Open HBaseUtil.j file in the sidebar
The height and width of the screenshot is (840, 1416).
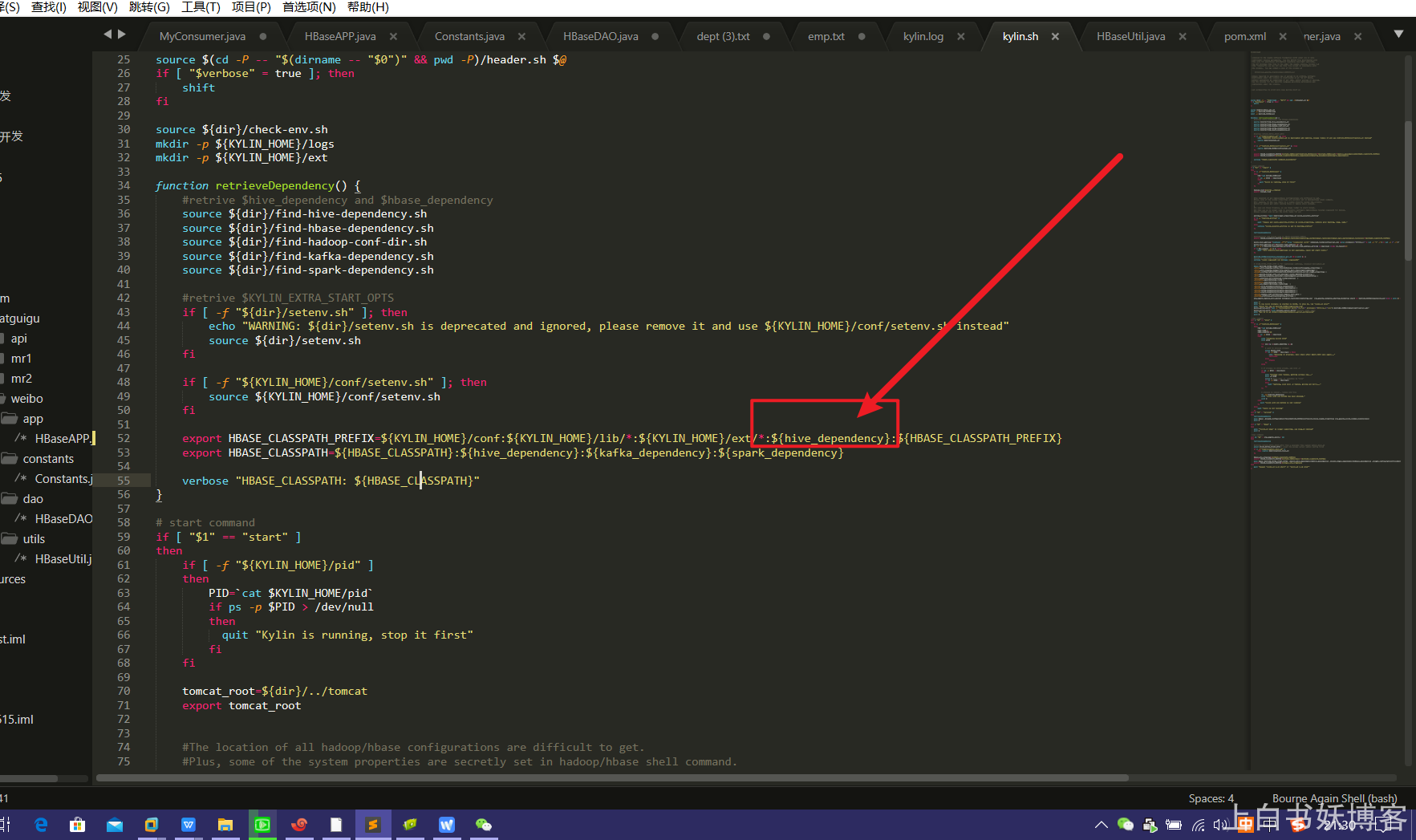[x=53, y=559]
